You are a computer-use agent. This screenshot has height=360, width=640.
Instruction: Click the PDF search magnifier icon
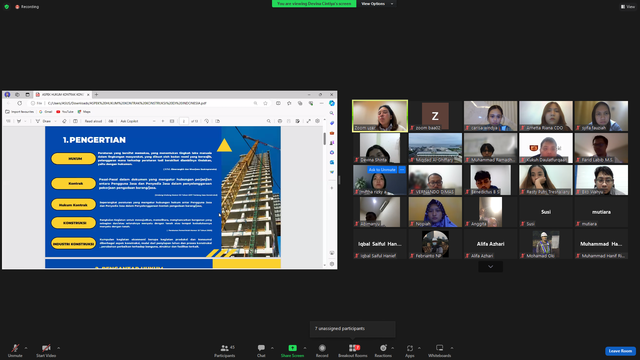[x=269, y=121]
